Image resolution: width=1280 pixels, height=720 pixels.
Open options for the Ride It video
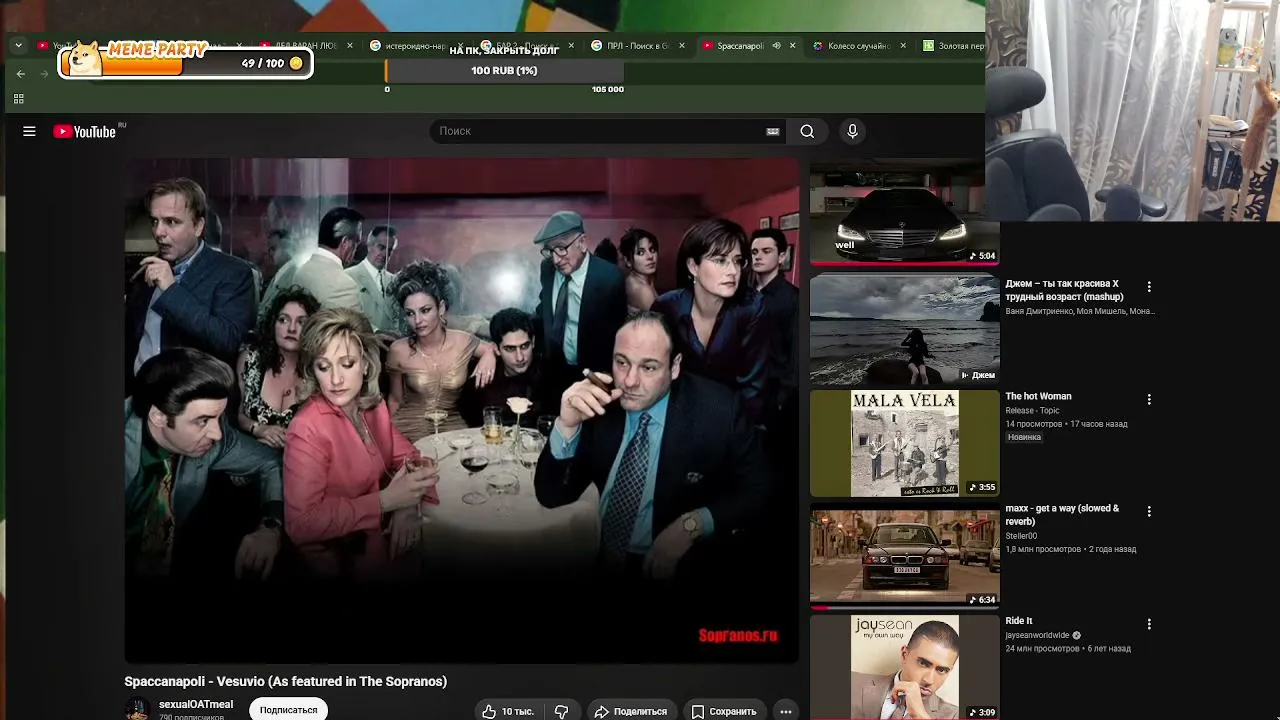pyautogui.click(x=1149, y=624)
